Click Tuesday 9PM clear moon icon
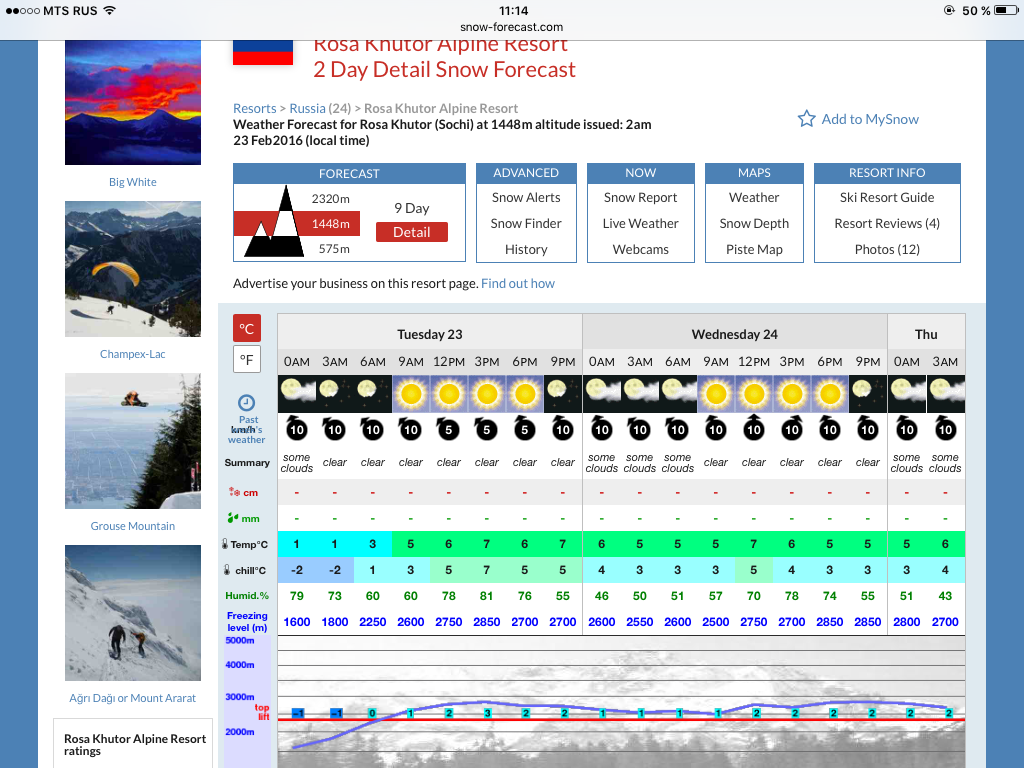This screenshot has height=768, width=1024. (x=563, y=394)
